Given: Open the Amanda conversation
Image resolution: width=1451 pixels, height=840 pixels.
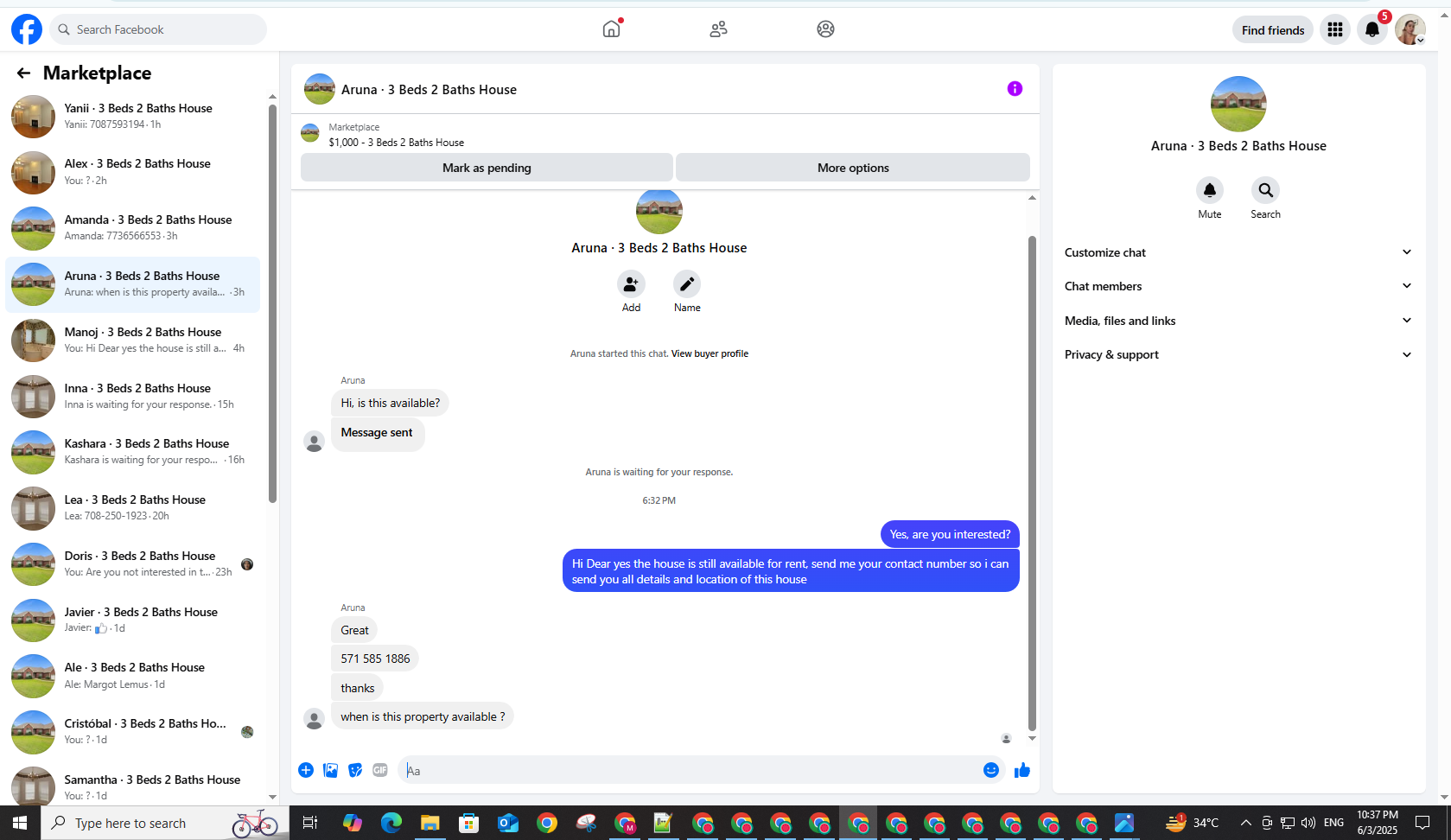Looking at the screenshot, I should (x=133, y=228).
